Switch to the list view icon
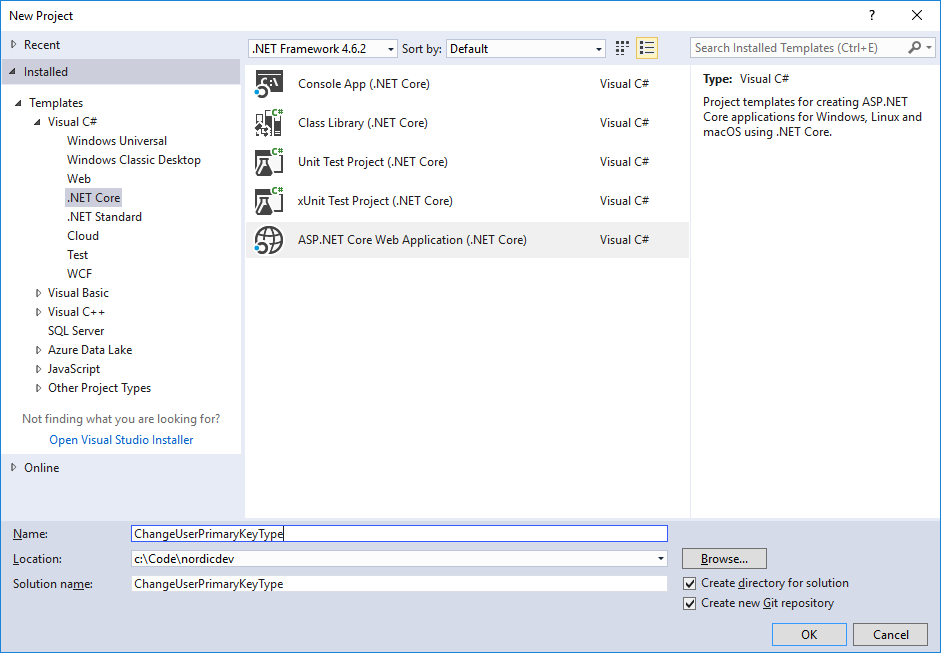 point(646,47)
